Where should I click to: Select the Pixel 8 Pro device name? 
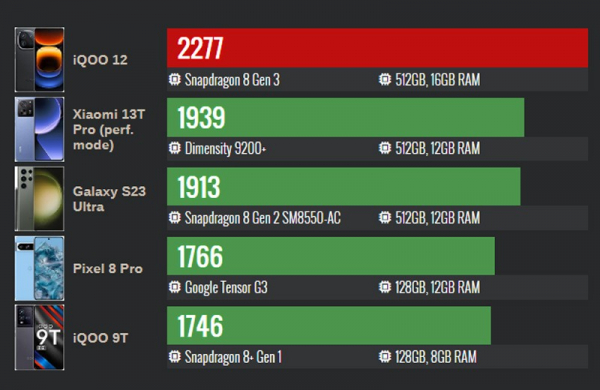click(108, 268)
